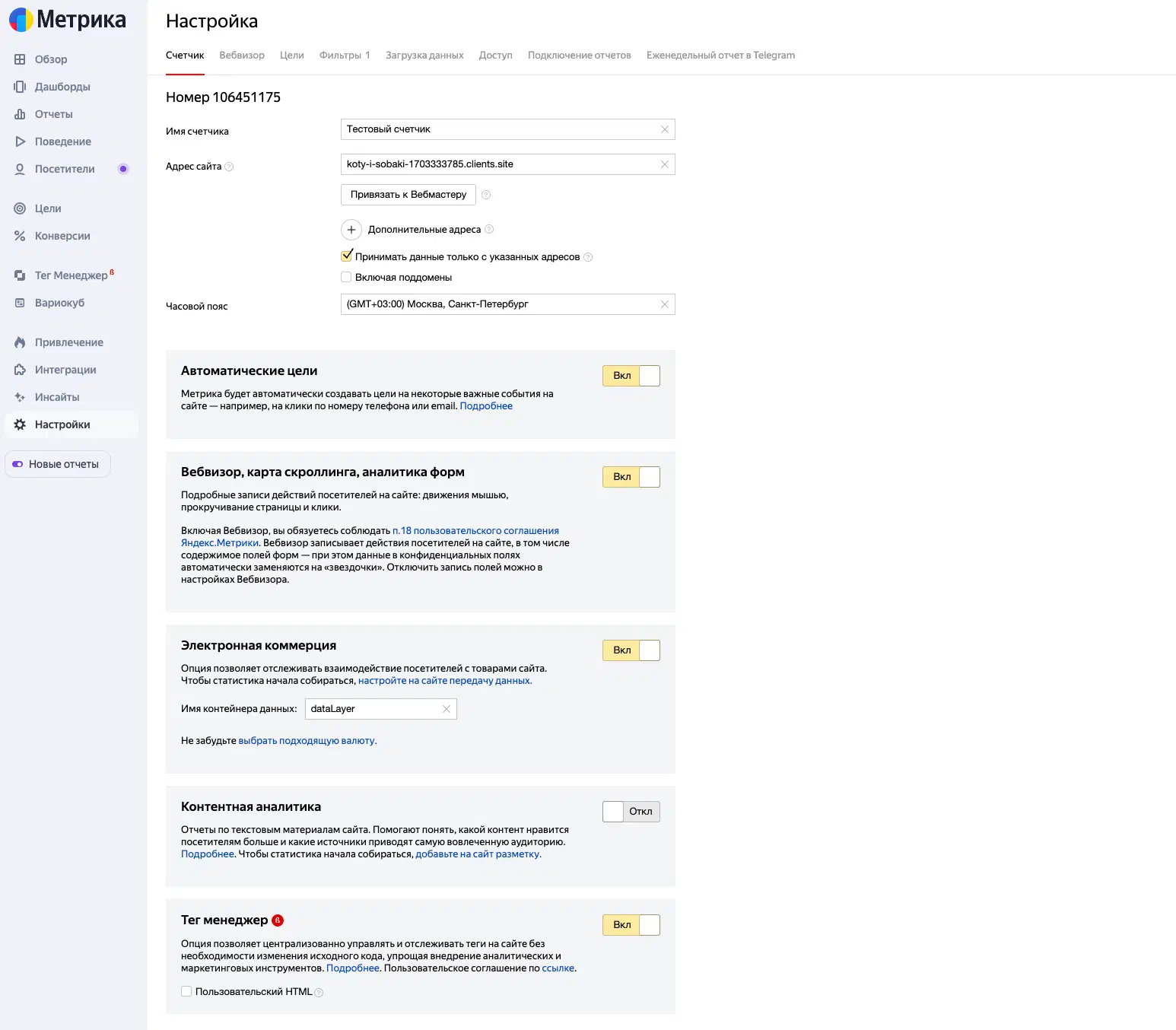The height and width of the screenshot is (1030, 1176).
Task: Click the Дашборды sidebar icon
Action: pyautogui.click(x=20, y=87)
